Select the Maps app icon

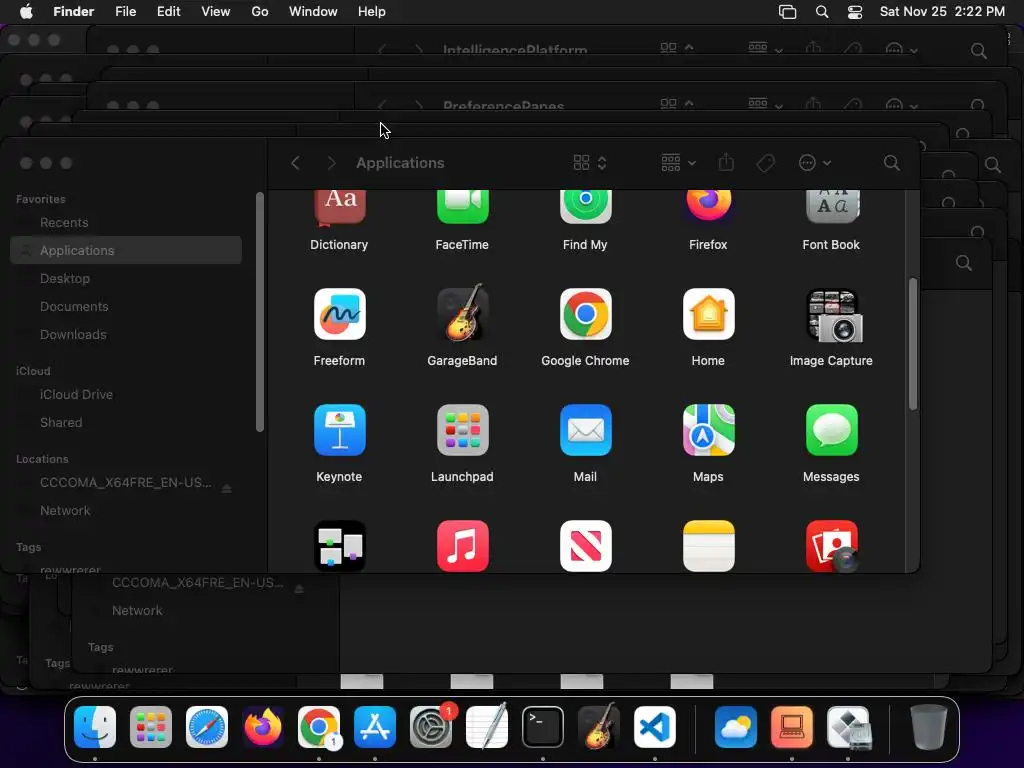point(708,430)
